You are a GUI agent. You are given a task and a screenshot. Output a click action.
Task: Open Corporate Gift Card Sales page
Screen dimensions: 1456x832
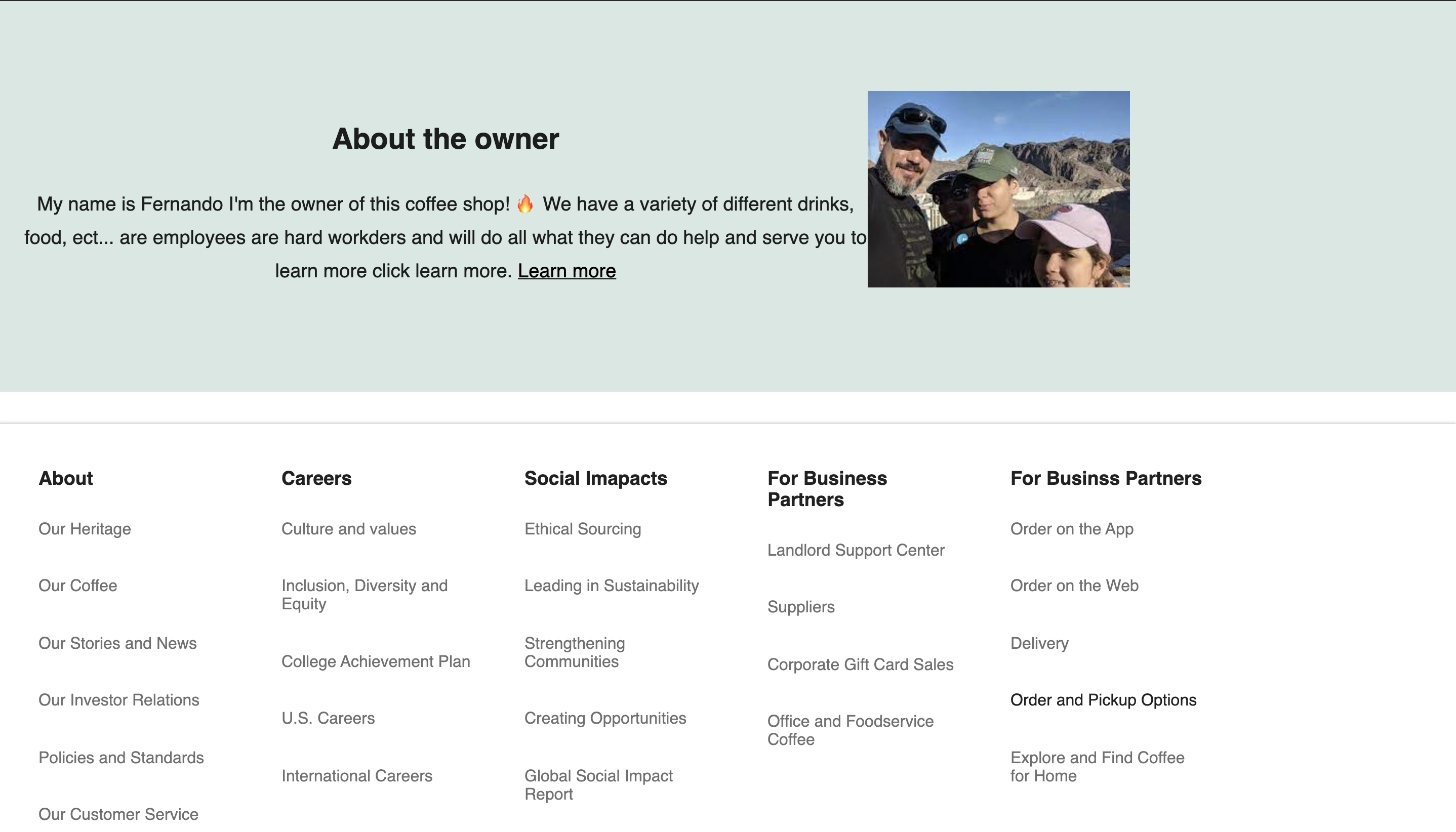tap(860, 664)
